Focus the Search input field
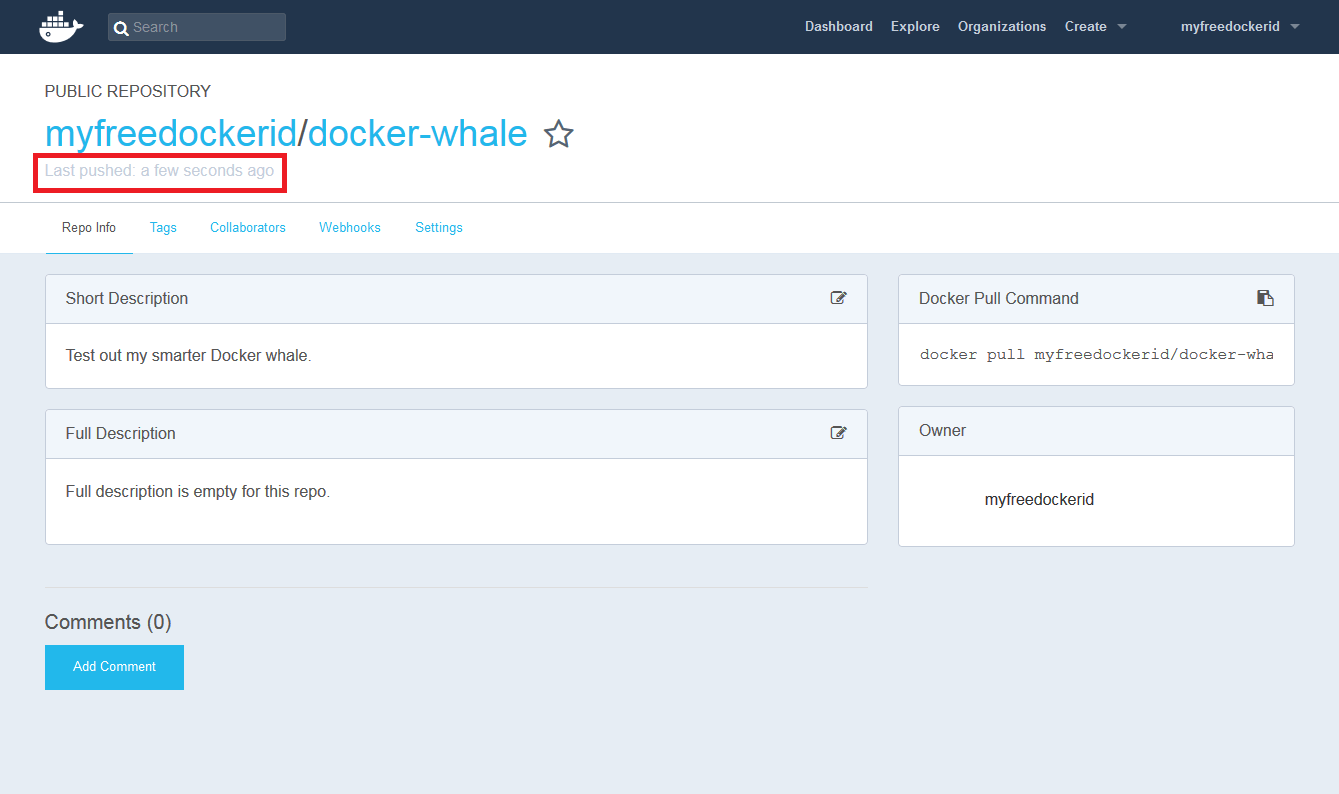The image size is (1339, 794). pos(197,27)
